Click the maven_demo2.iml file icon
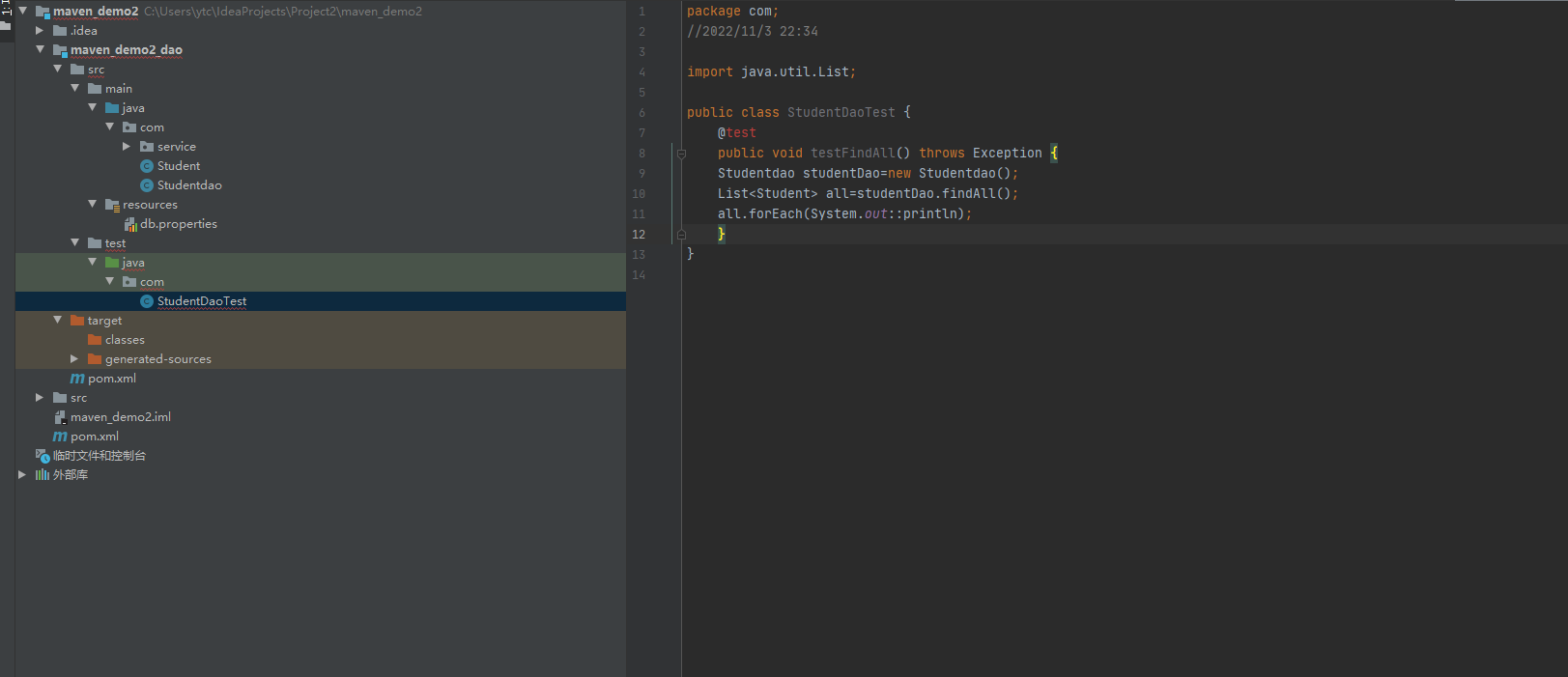Screen dimensions: 1568x677 pyautogui.click(x=60, y=417)
